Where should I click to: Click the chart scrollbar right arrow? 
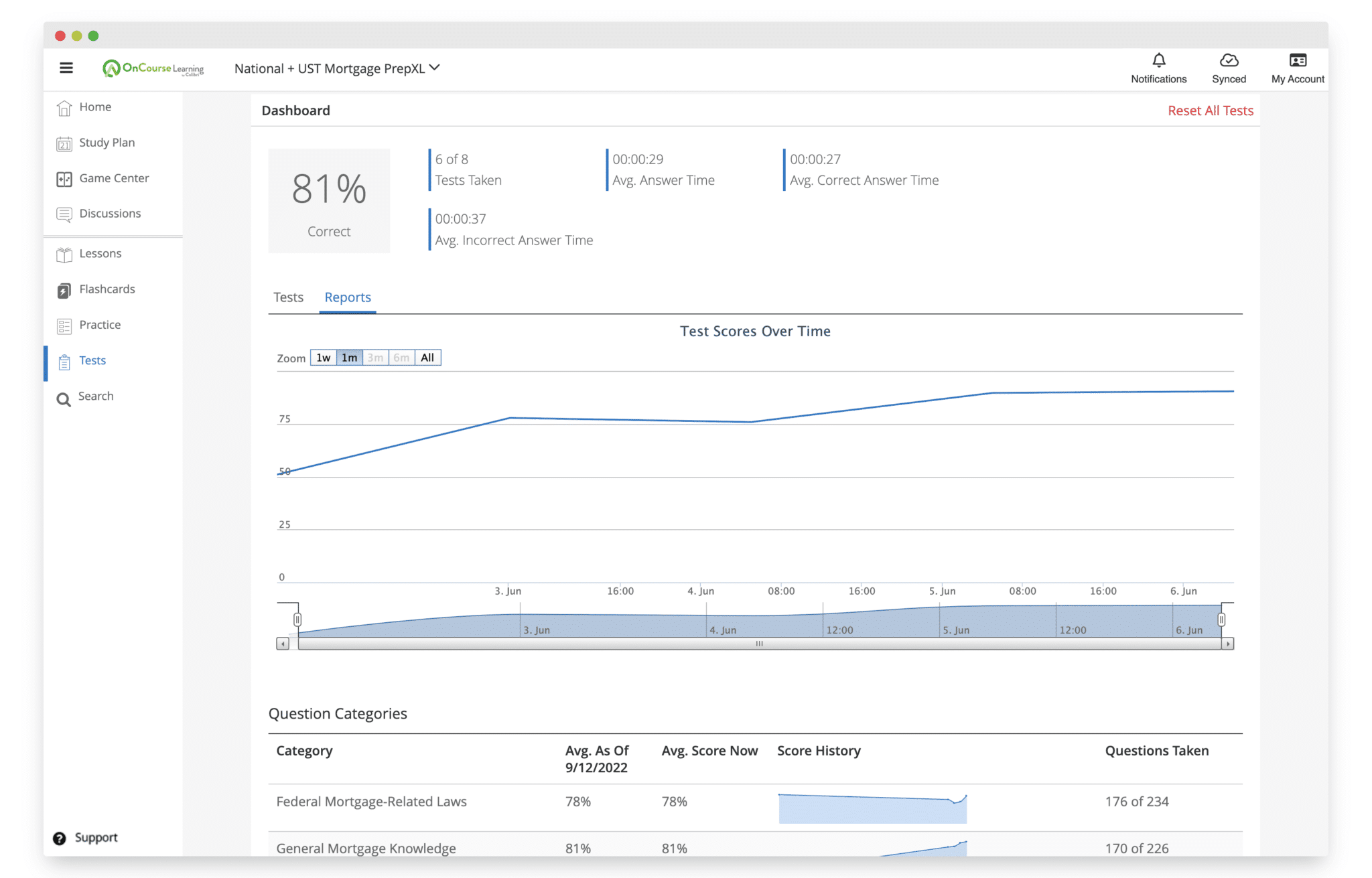pyautogui.click(x=1227, y=644)
